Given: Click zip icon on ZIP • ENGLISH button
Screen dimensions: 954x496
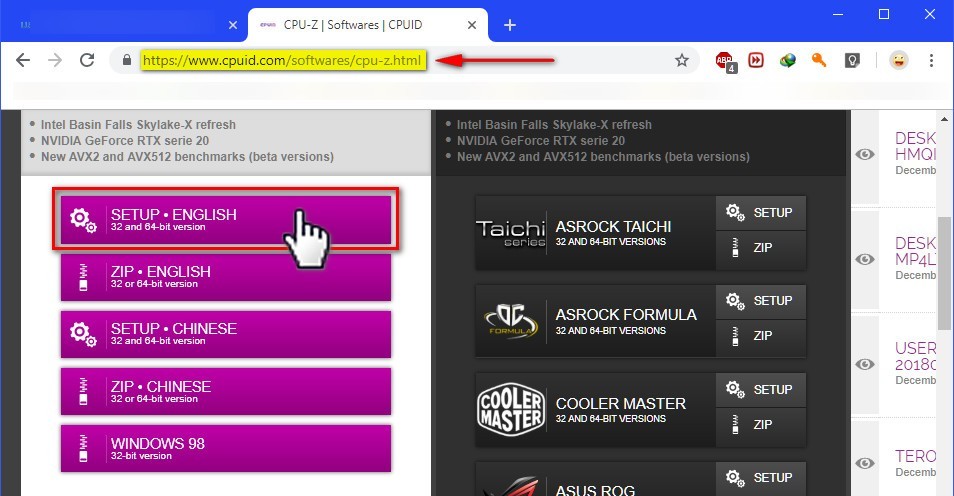Looking at the screenshot, I should [x=83, y=277].
